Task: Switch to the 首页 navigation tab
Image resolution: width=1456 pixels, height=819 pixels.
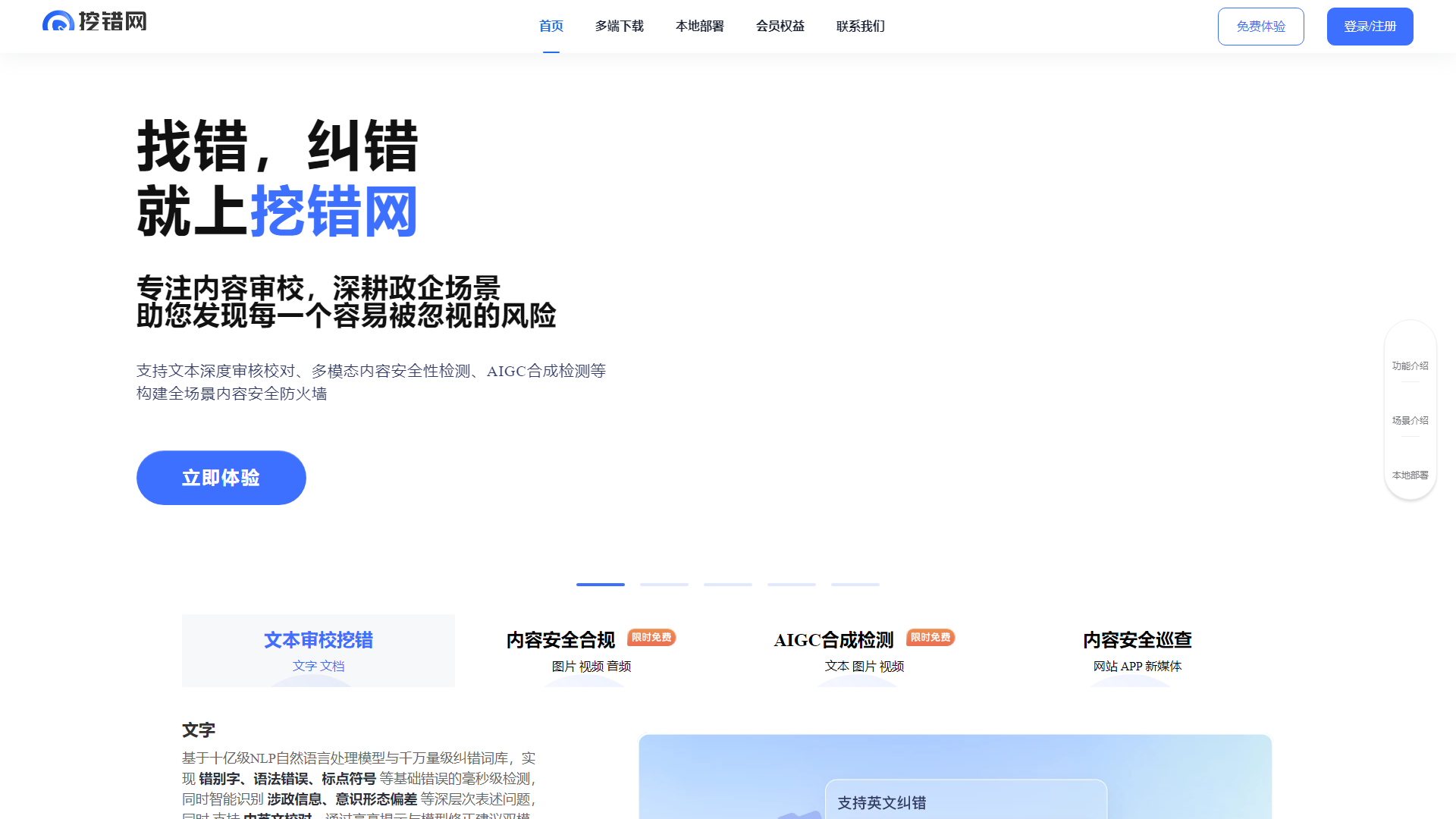Action: click(551, 26)
